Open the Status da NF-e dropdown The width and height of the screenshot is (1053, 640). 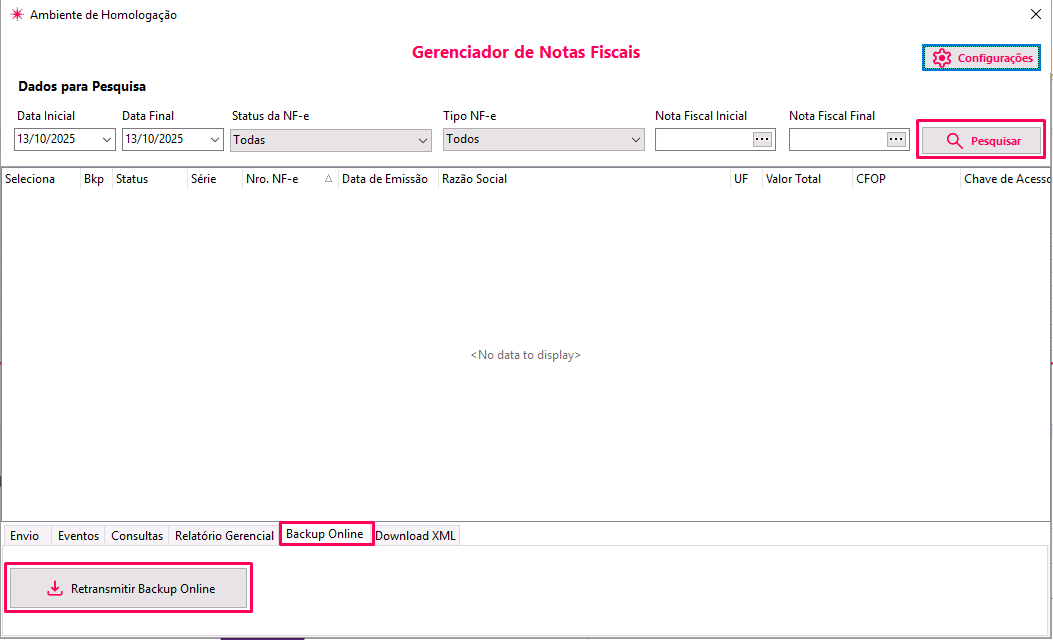[x=422, y=141]
